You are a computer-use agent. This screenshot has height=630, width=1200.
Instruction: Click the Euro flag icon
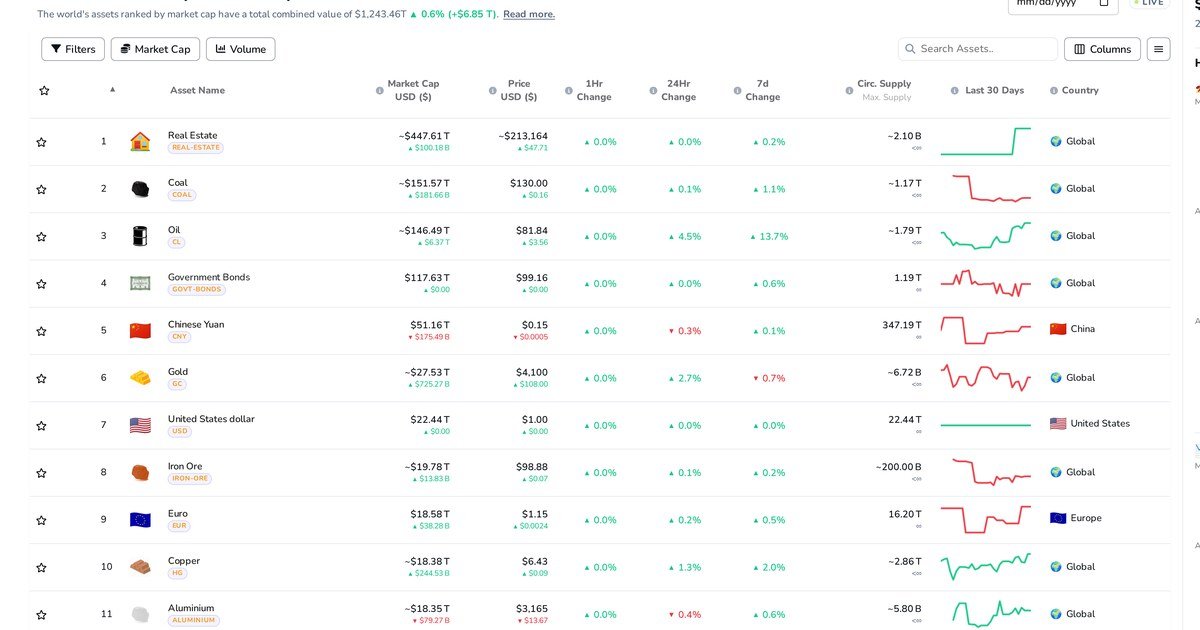click(x=140, y=520)
